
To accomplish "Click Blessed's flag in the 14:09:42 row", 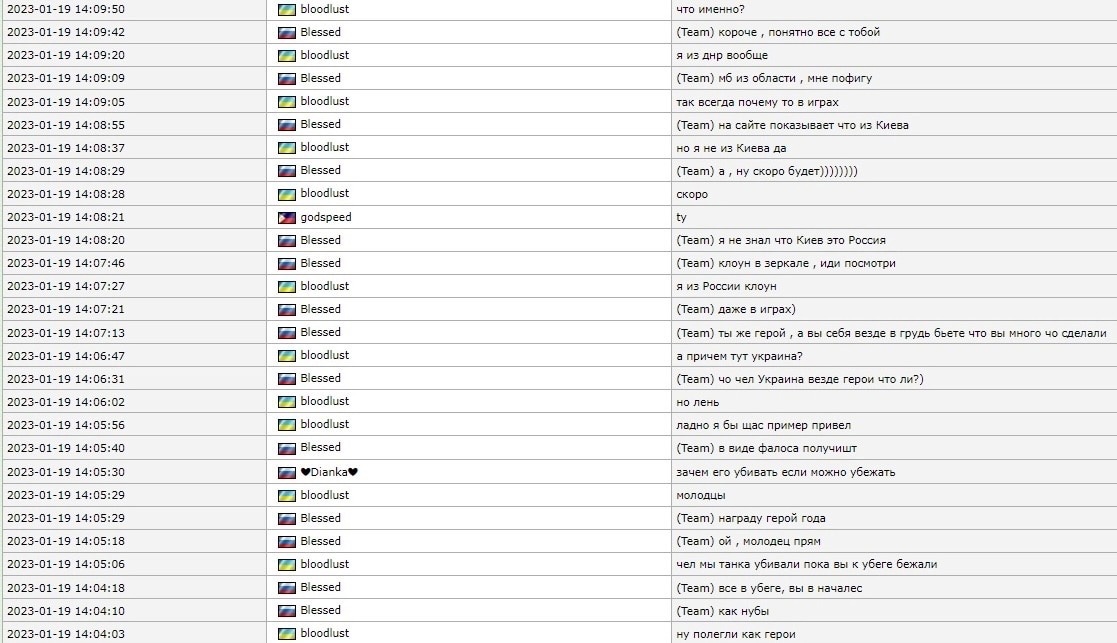I will tap(286, 32).
